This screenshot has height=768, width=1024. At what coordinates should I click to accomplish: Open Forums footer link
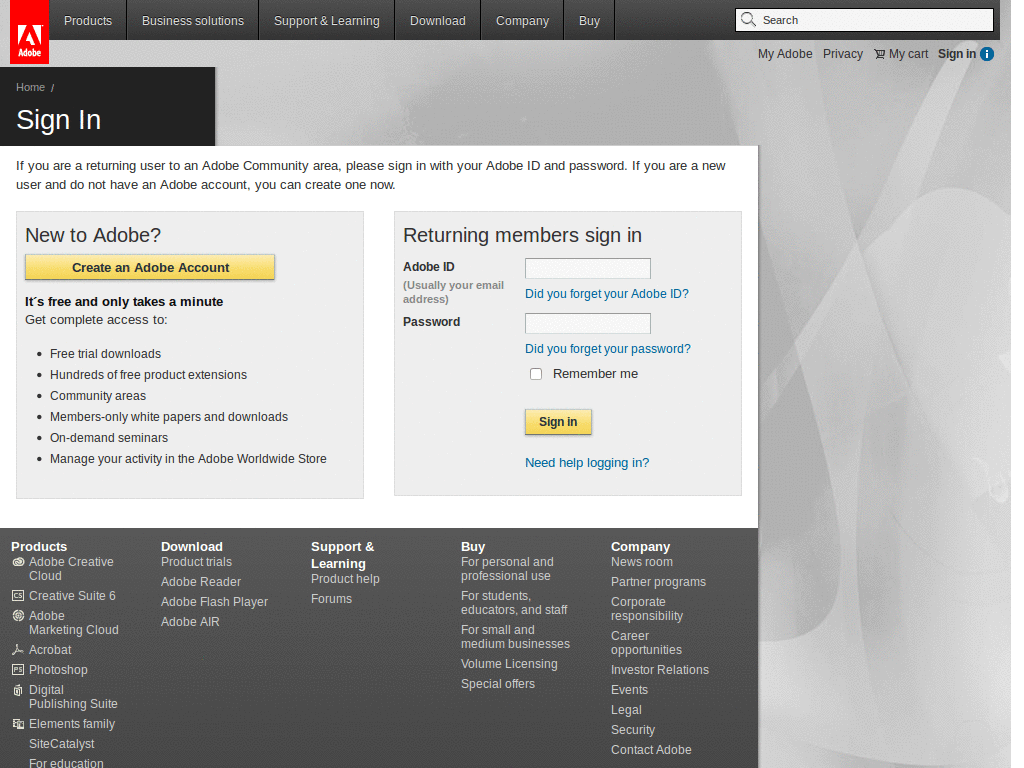pos(331,599)
